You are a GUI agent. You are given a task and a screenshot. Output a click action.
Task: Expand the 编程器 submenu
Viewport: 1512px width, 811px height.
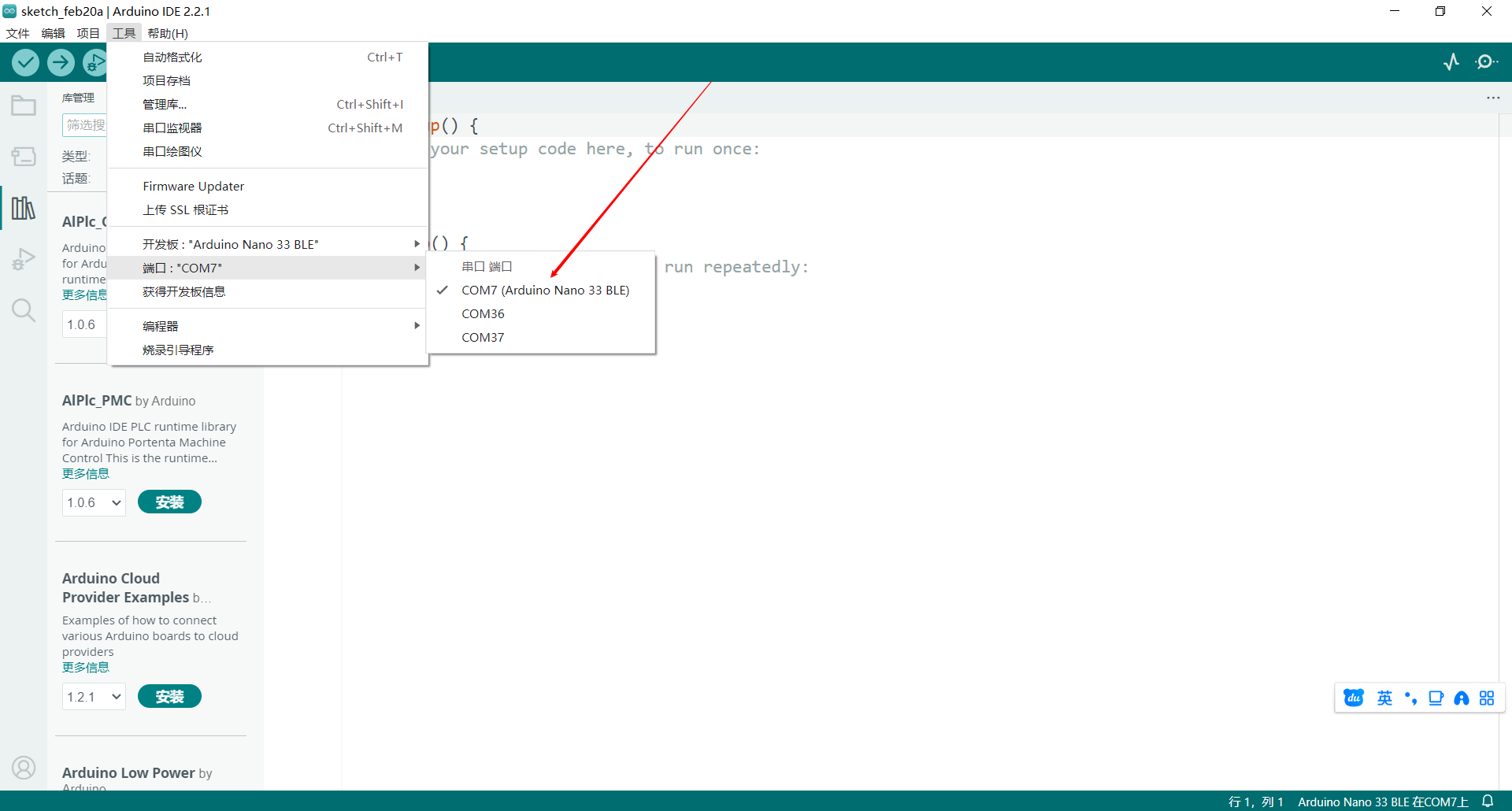coord(268,326)
